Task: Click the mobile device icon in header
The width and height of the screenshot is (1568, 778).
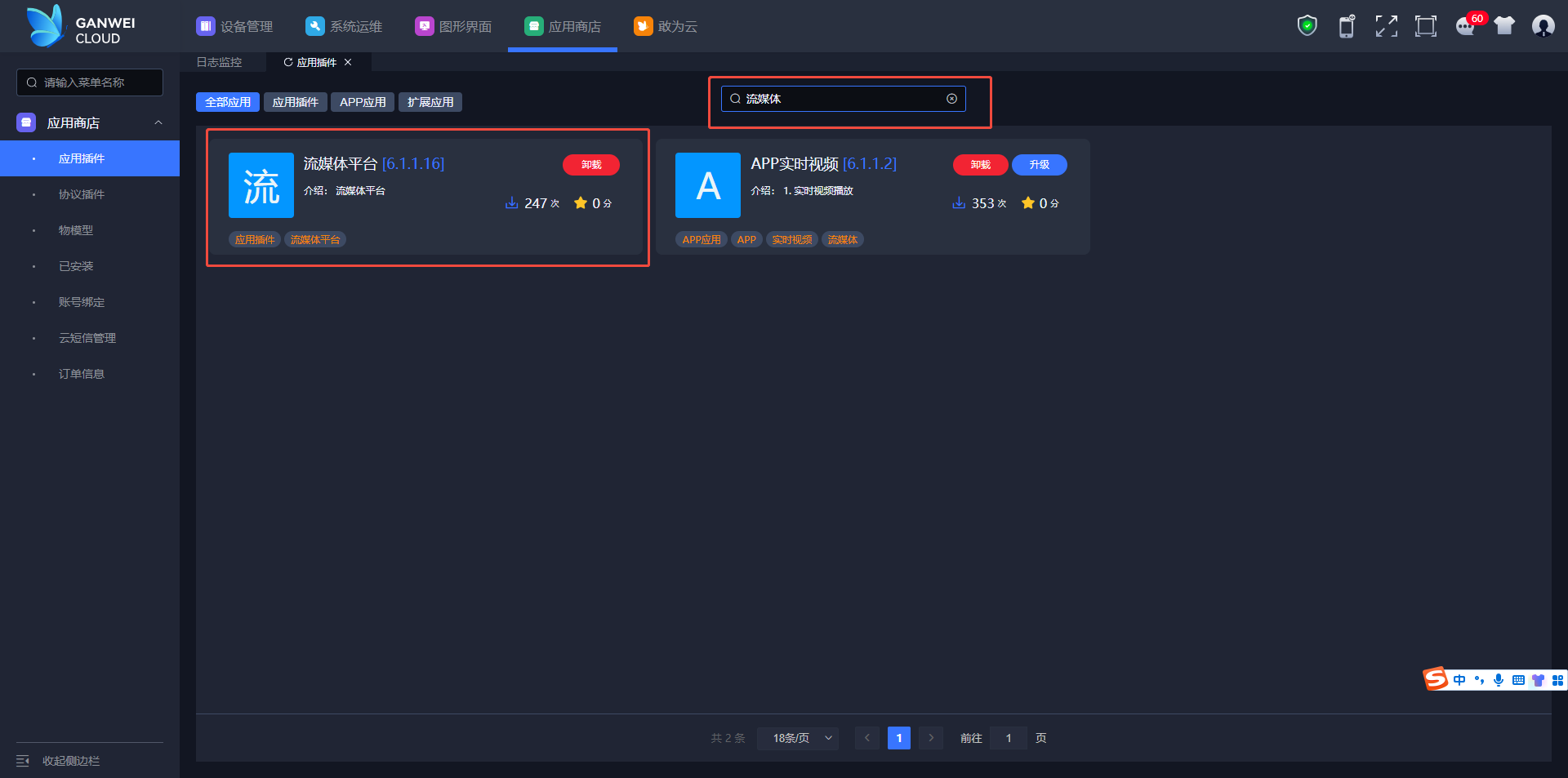Action: tap(1347, 26)
